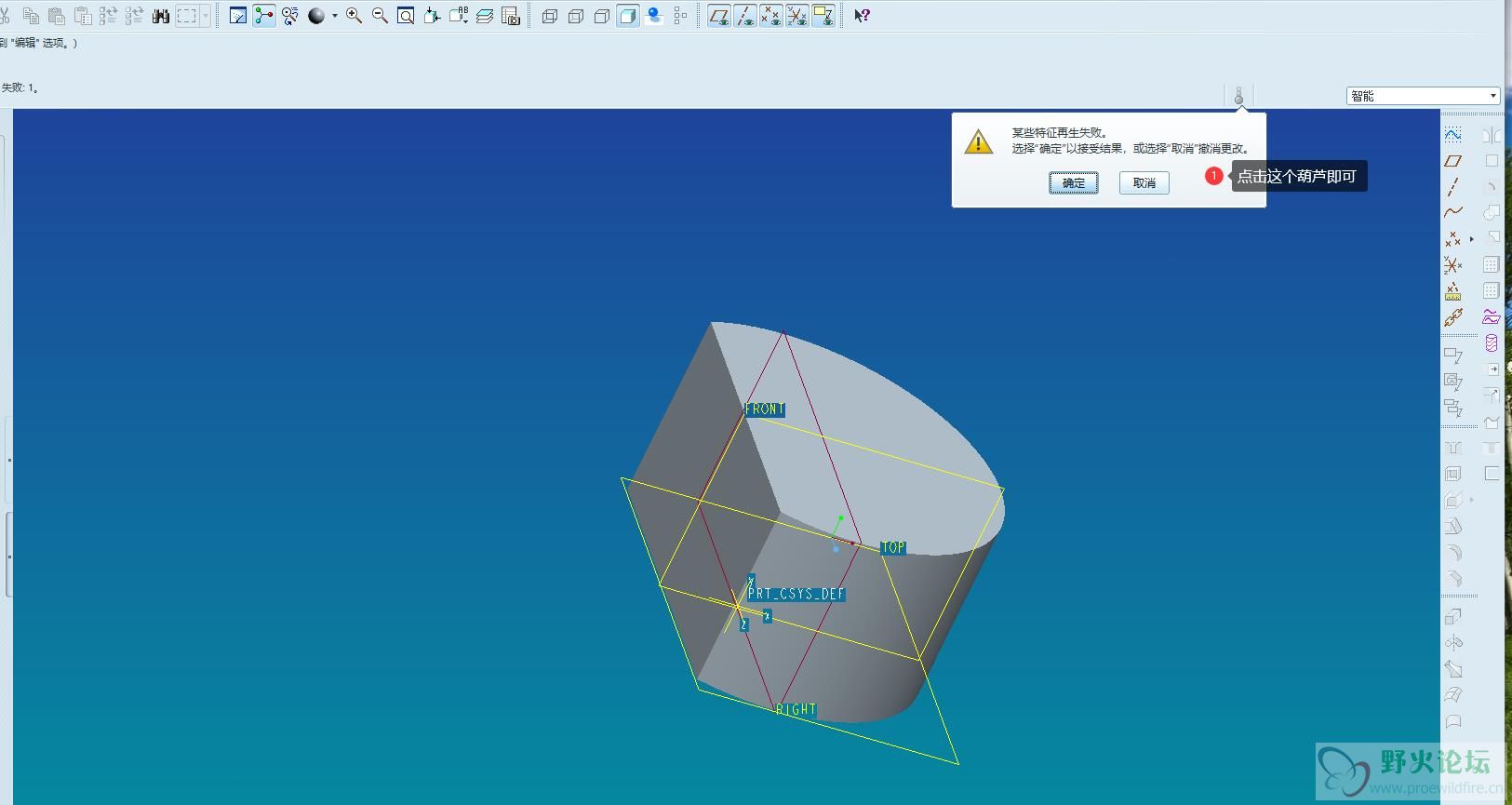The image size is (1512, 805).
Task: Toggle datum axes display
Action: pos(744,16)
